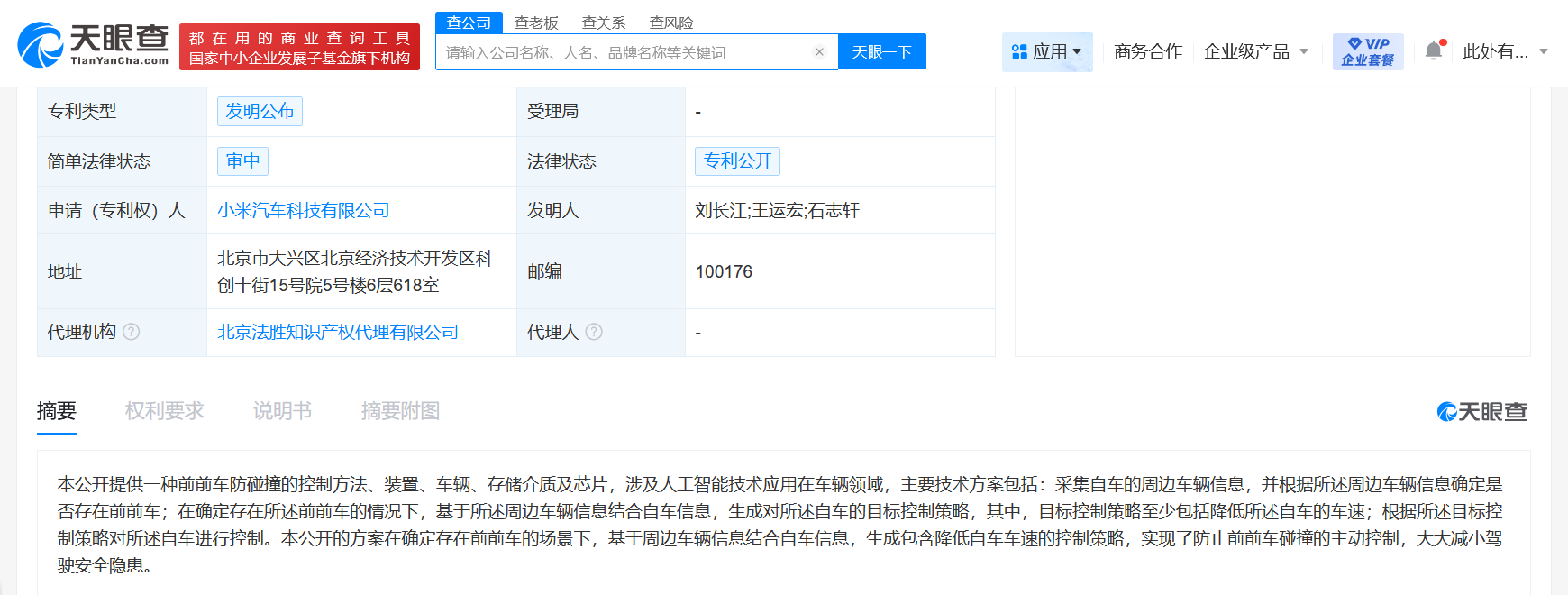Select postal code 100176

click(x=724, y=271)
